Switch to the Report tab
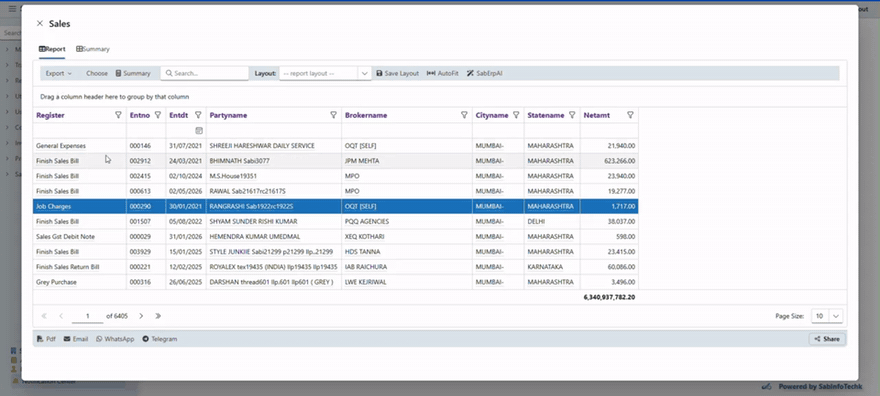This screenshot has height=396, width=880. coord(52,49)
